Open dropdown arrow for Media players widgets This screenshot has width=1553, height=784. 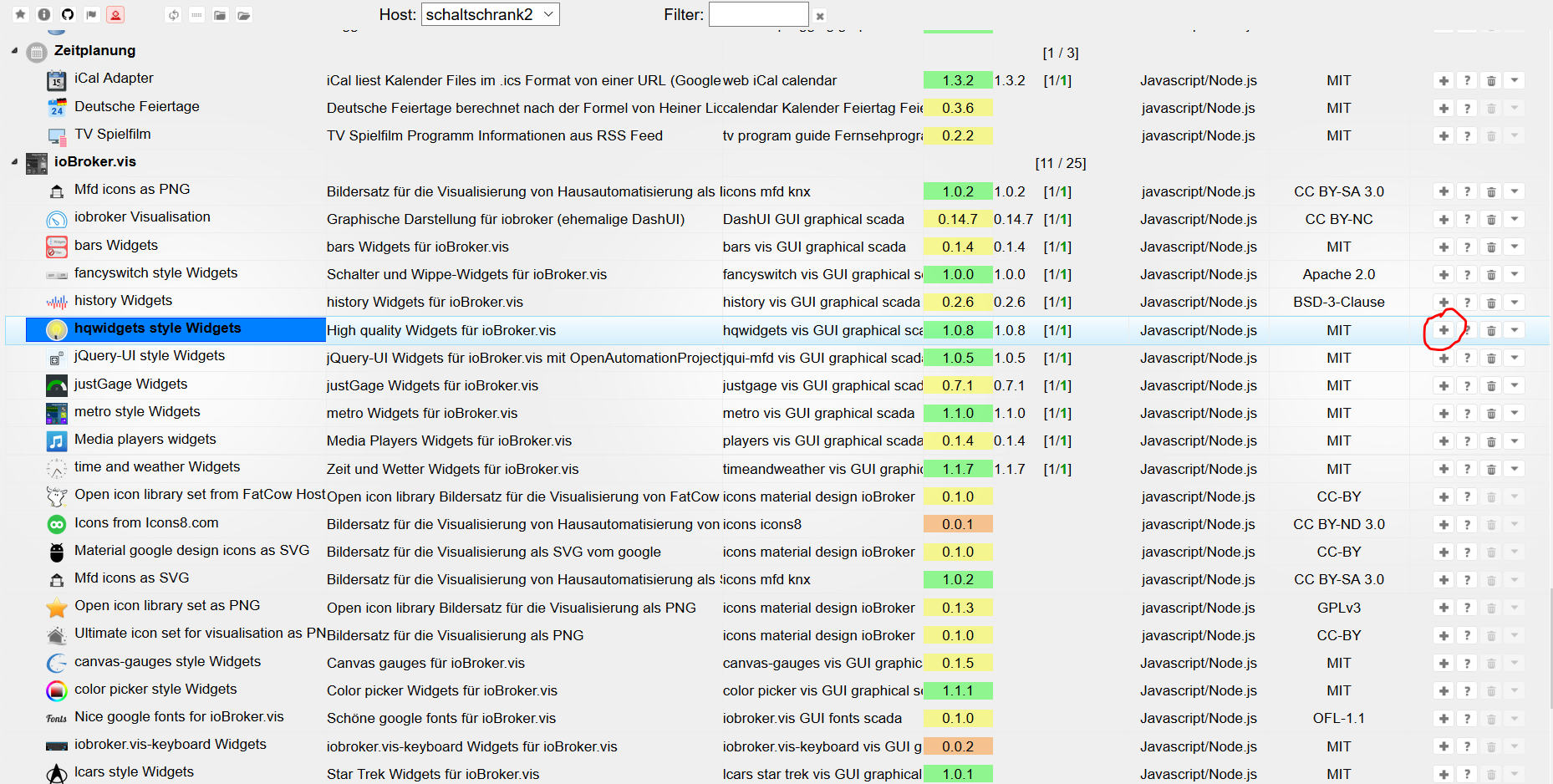[x=1515, y=441]
